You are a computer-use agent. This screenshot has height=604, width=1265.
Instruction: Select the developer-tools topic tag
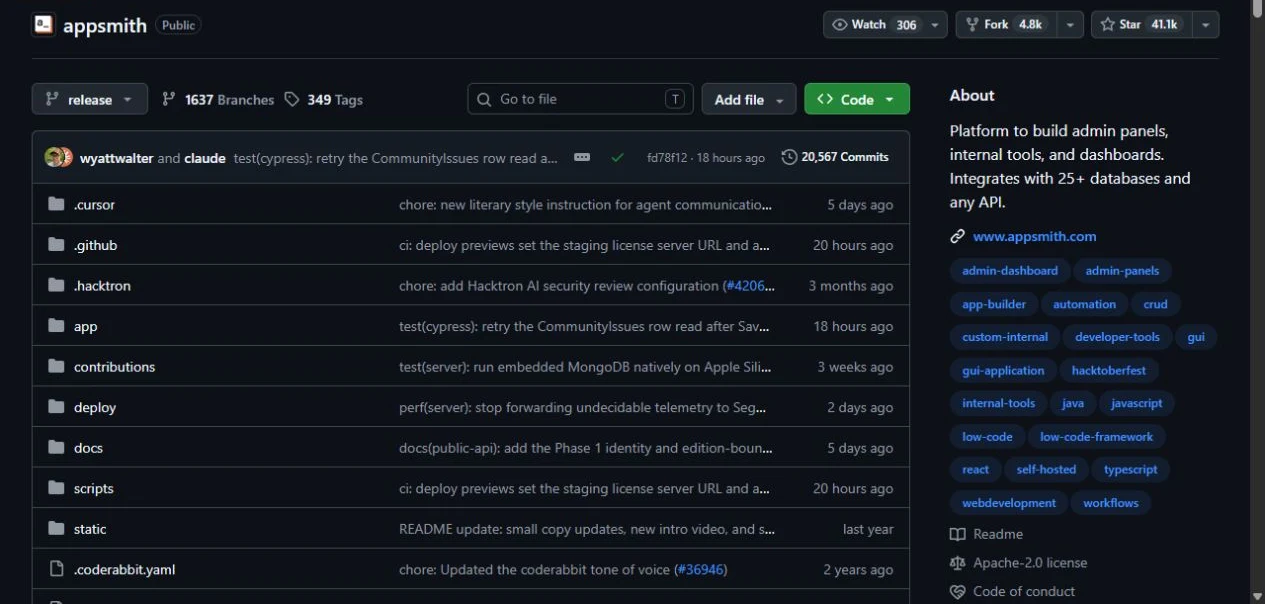tap(1117, 337)
